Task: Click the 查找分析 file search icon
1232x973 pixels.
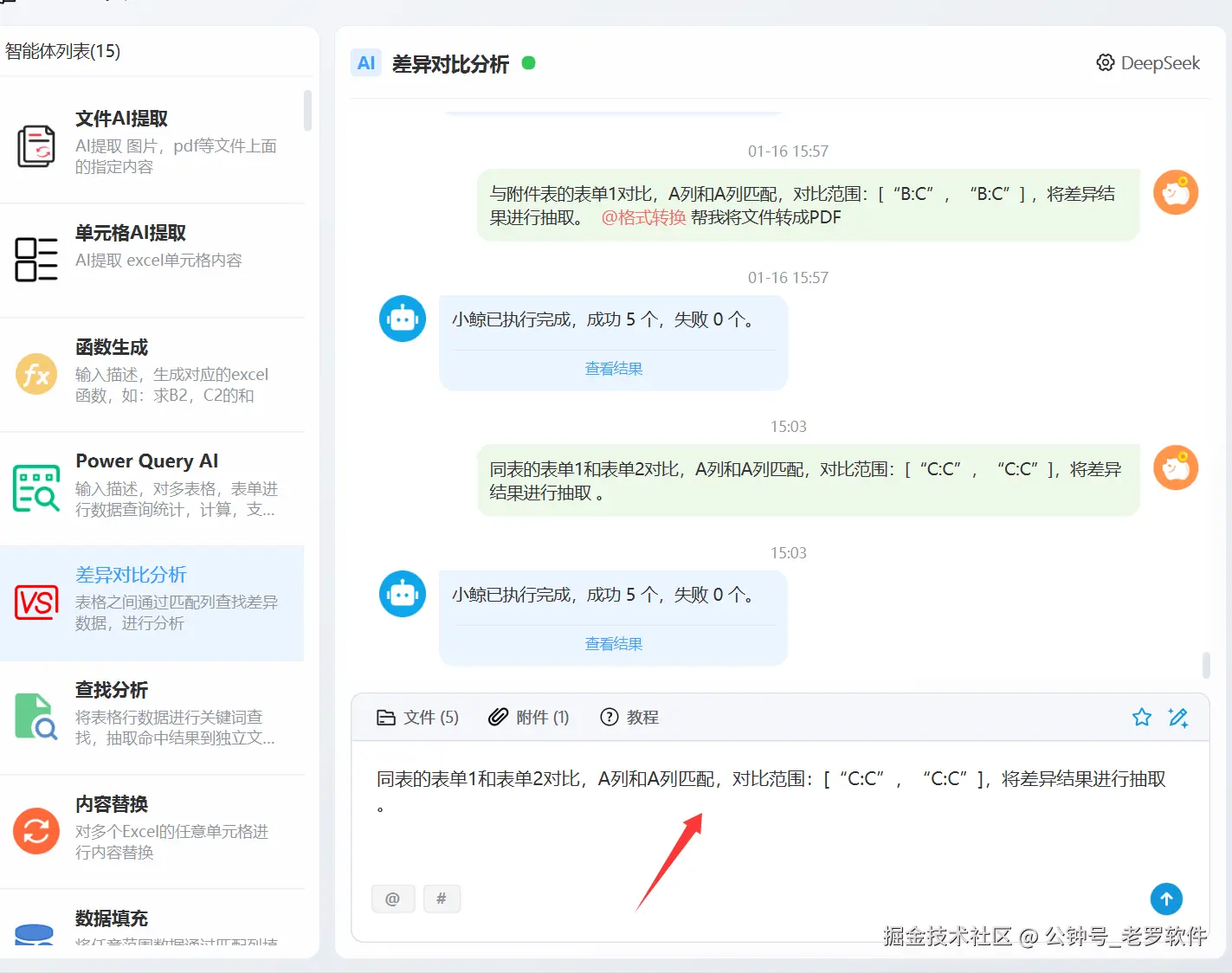Action: pyautogui.click(x=35, y=717)
